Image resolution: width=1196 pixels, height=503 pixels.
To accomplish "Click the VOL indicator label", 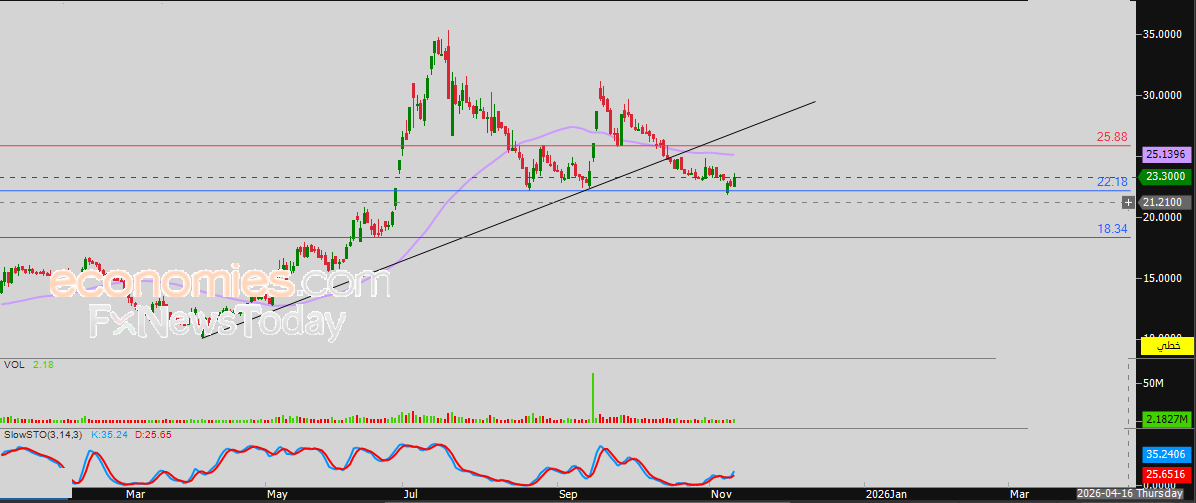I will (14, 365).
